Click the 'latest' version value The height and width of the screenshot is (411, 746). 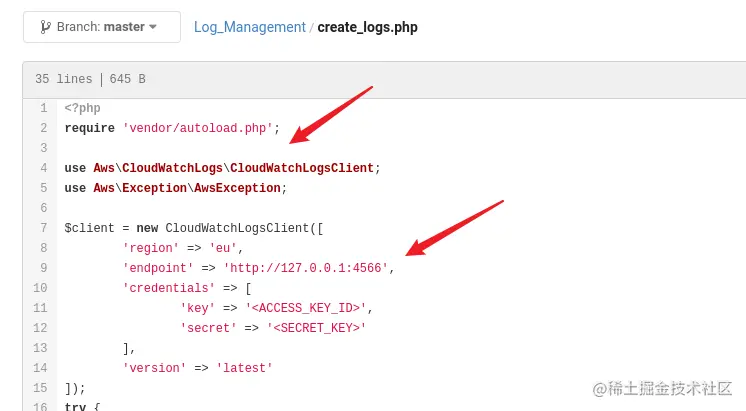tap(245, 368)
